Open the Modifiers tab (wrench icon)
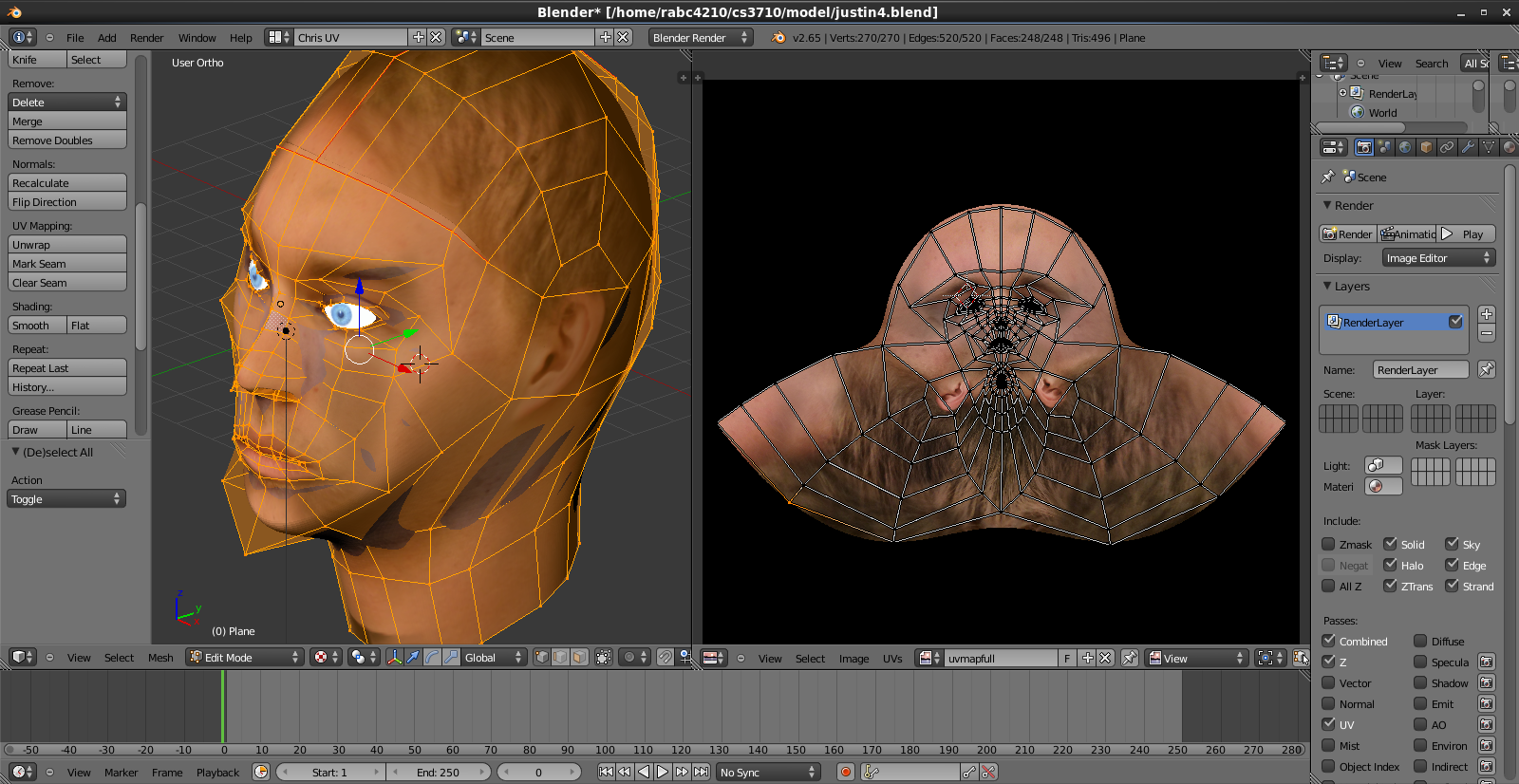Screen dimensions: 1519x784 1468,147
